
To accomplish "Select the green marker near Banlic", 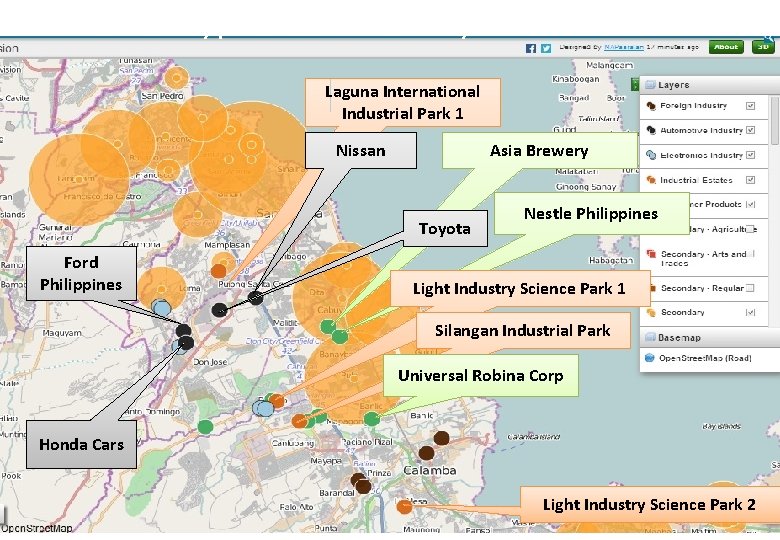I will point(372,419).
